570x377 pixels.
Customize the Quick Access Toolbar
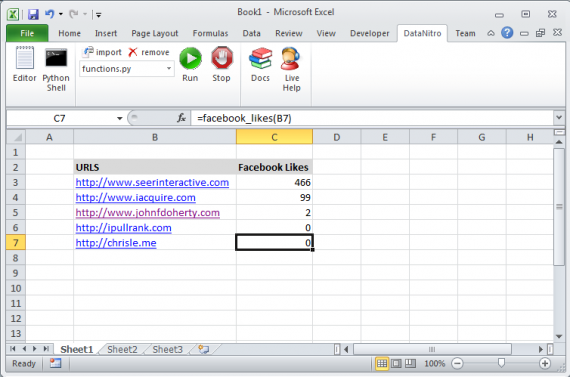99,15
